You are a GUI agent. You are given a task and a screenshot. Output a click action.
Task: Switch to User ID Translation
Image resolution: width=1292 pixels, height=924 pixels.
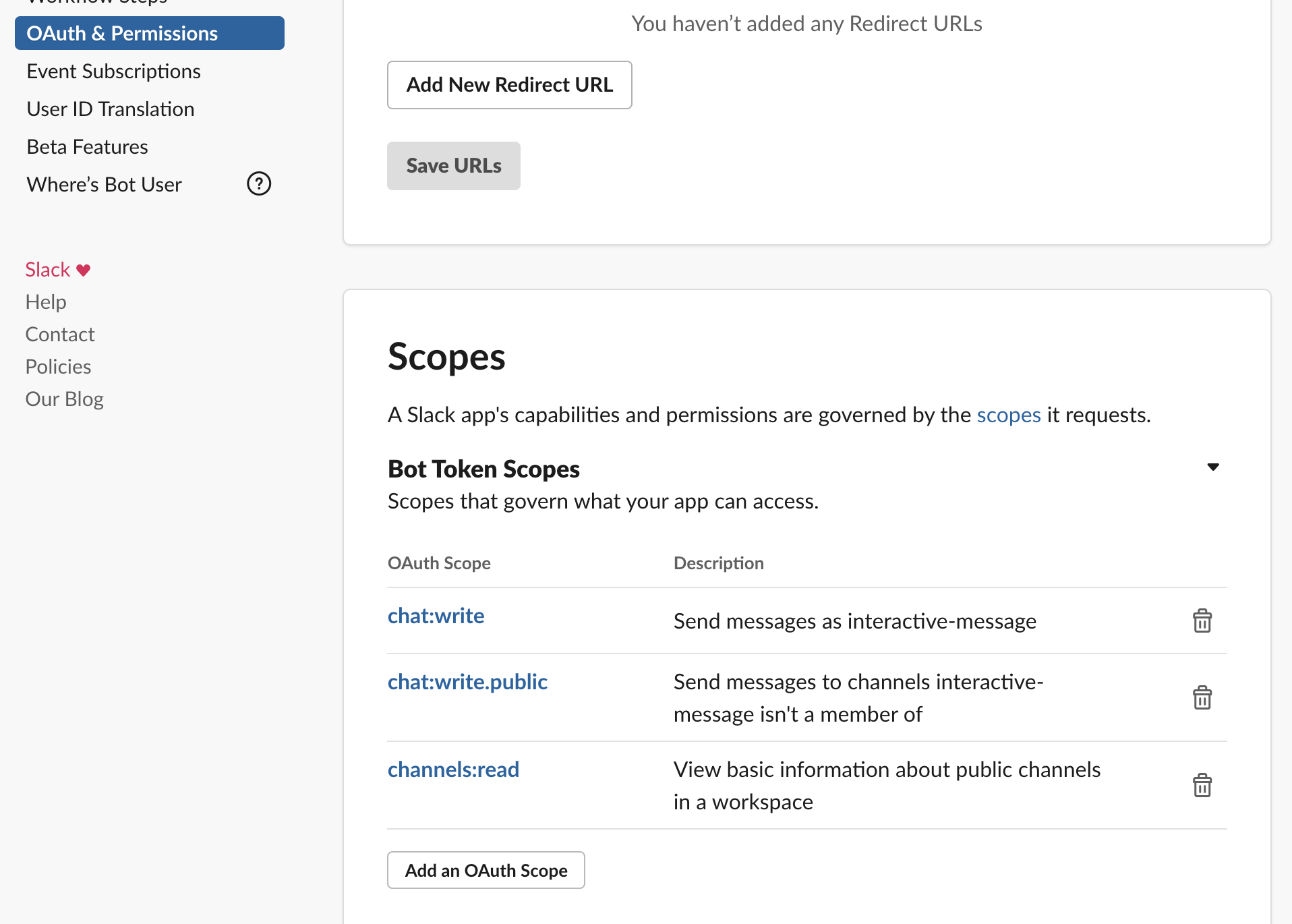tap(110, 109)
